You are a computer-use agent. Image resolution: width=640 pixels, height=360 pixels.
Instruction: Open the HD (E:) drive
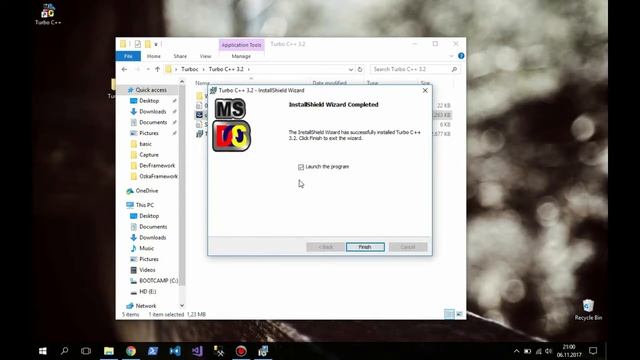[x=147, y=291]
